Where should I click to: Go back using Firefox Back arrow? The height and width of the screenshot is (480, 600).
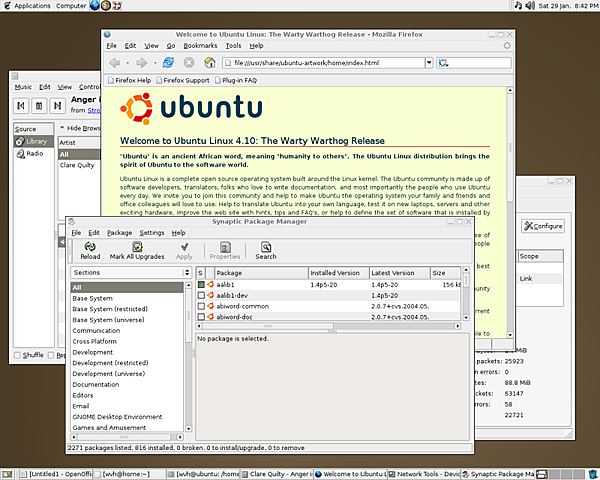(x=114, y=62)
